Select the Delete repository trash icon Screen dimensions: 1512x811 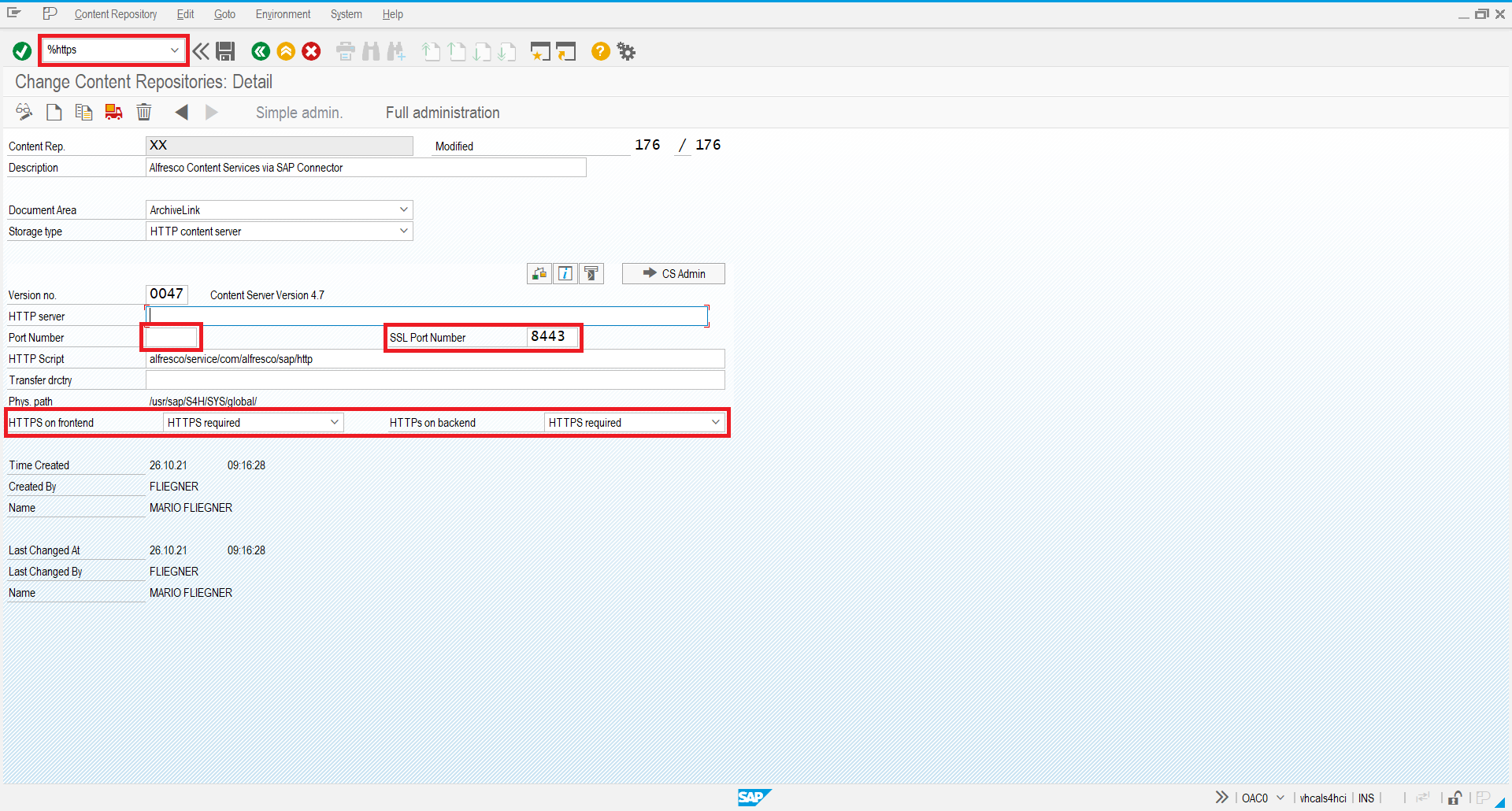coord(143,112)
